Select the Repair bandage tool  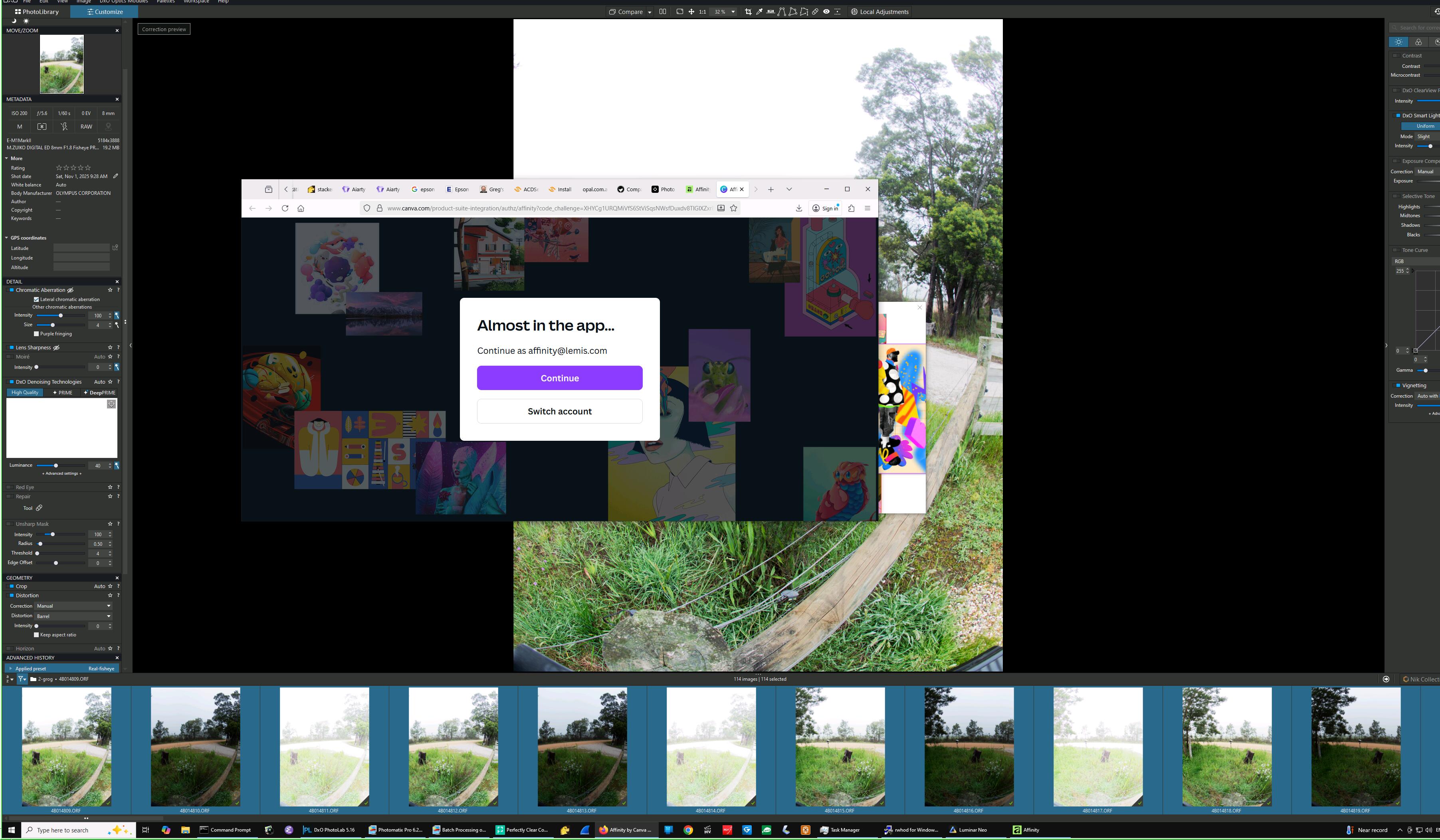click(816, 12)
